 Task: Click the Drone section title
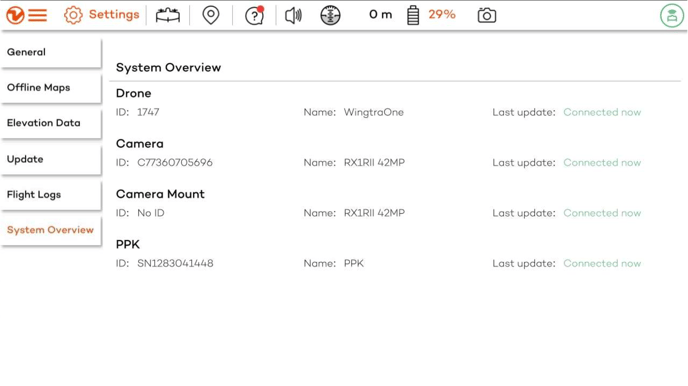(x=133, y=93)
